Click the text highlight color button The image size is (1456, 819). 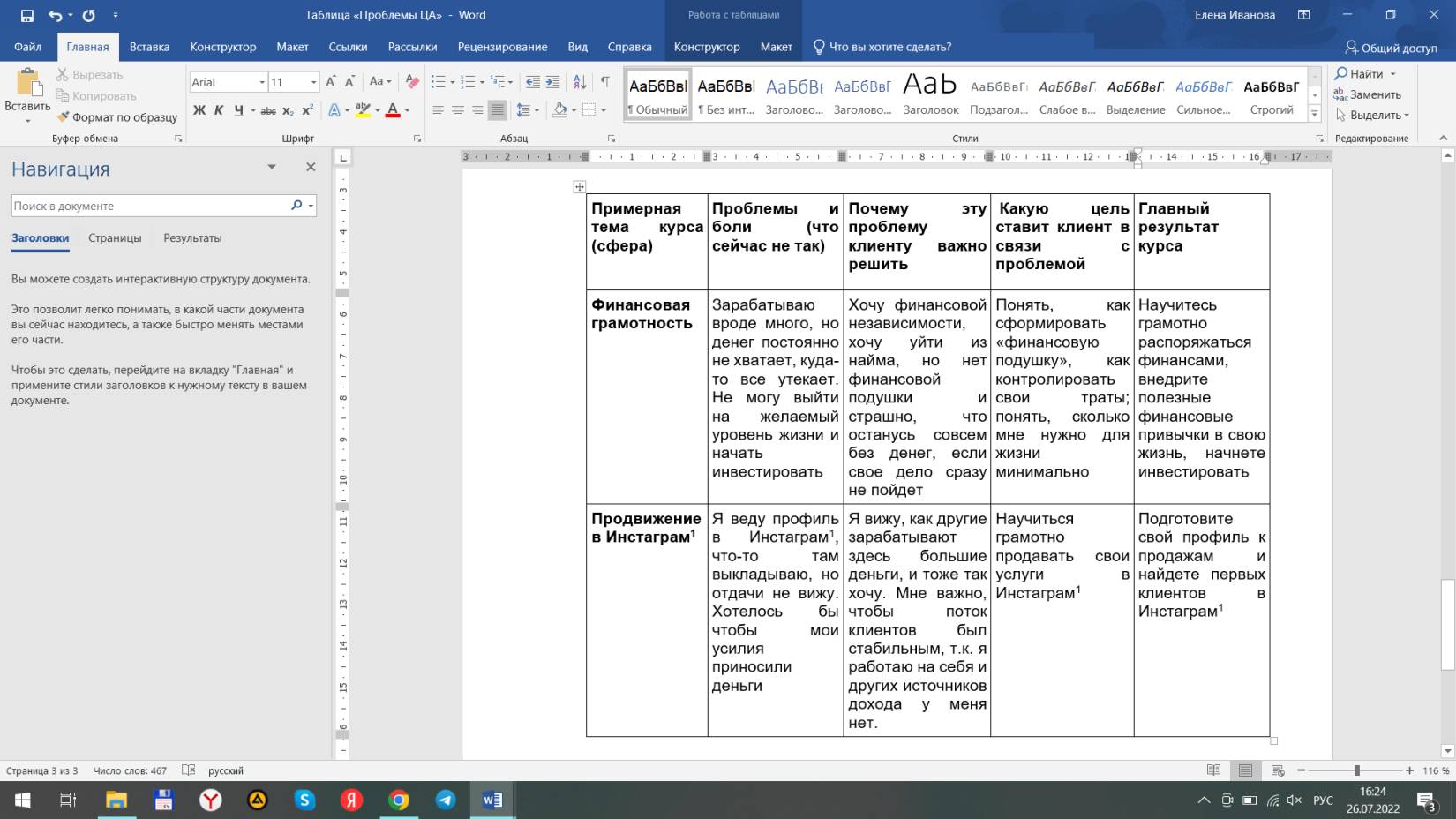point(362,110)
